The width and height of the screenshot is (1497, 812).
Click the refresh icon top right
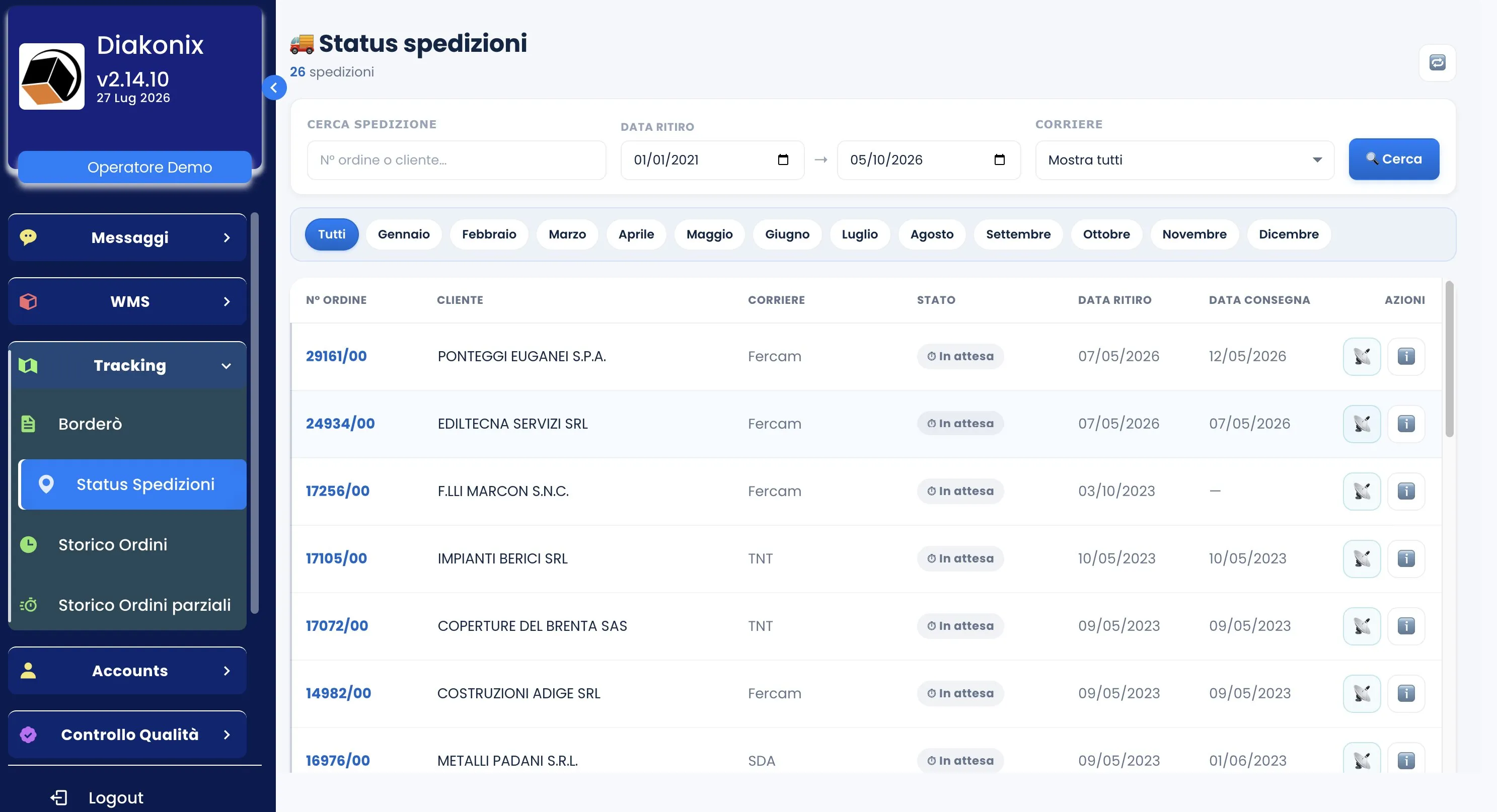(x=1437, y=63)
